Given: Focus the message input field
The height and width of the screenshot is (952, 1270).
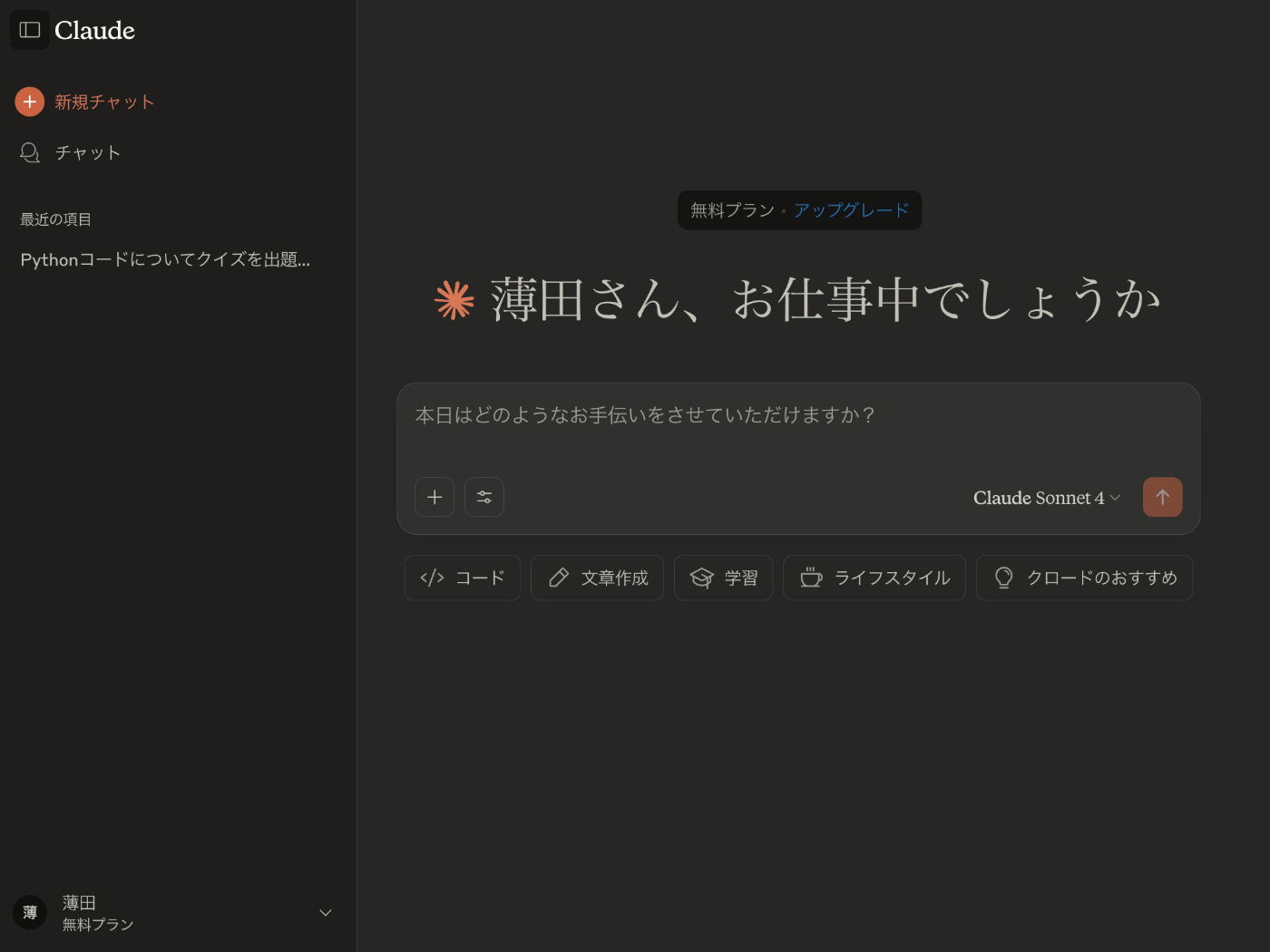Looking at the screenshot, I should pos(798,415).
